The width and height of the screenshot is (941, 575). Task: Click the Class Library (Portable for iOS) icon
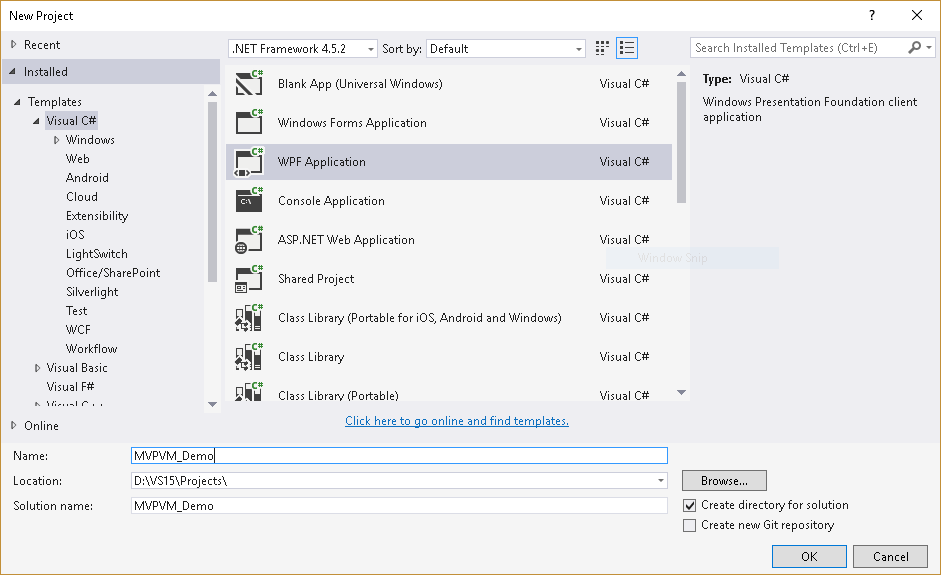tap(249, 318)
